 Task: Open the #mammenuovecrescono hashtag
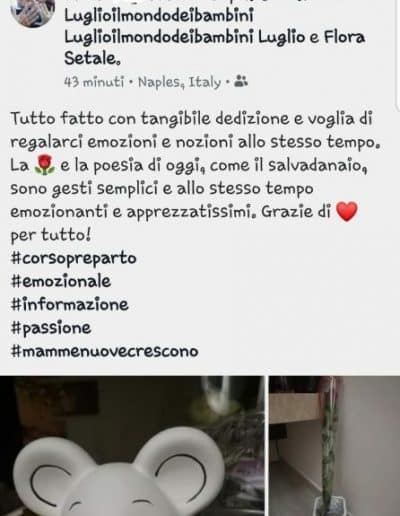pos(105,351)
